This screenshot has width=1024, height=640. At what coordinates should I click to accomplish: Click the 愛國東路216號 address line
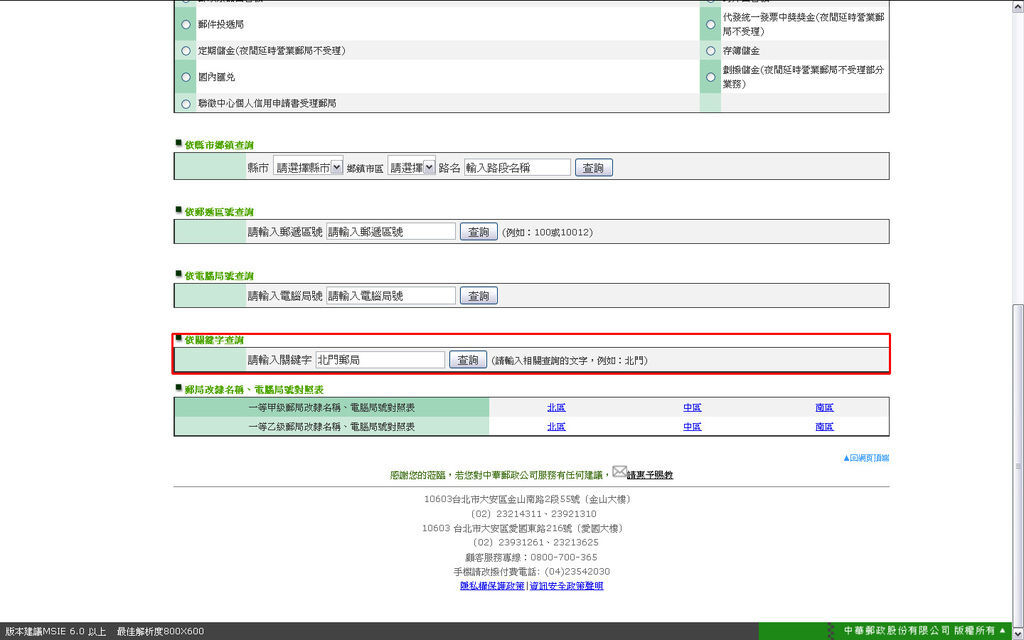[x=522, y=528]
